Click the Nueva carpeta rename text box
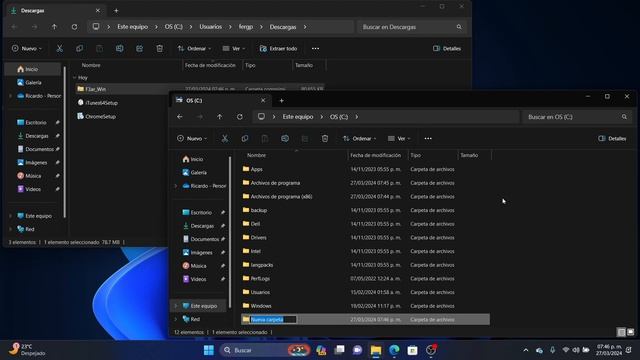This screenshot has height=360, width=640. pyautogui.click(x=273, y=320)
